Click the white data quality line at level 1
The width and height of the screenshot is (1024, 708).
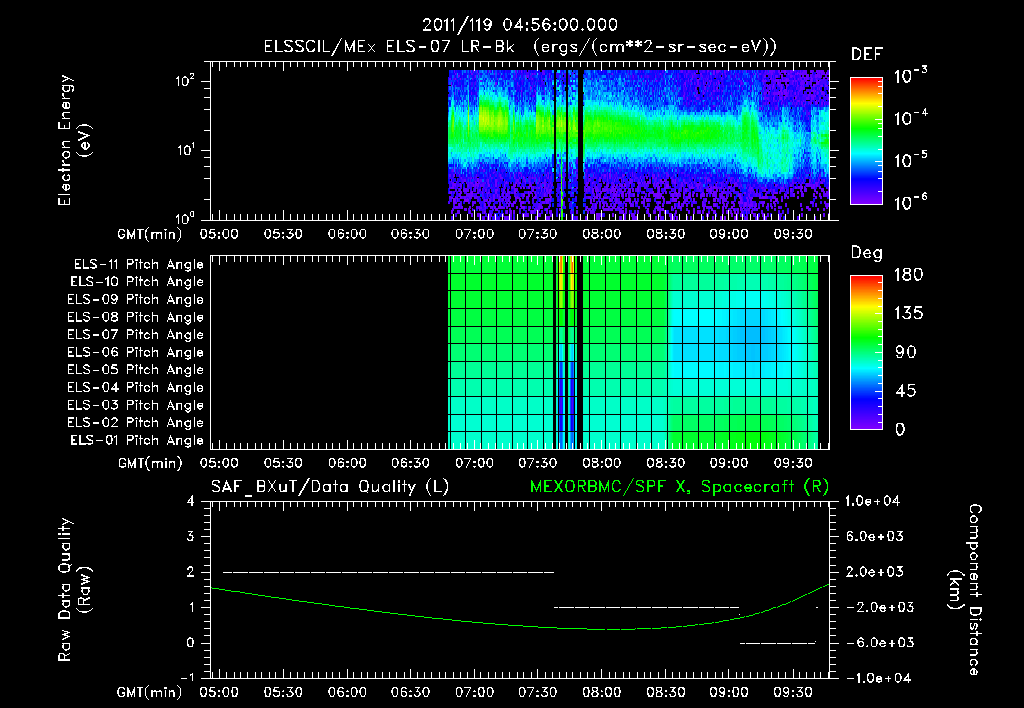tap(647, 607)
